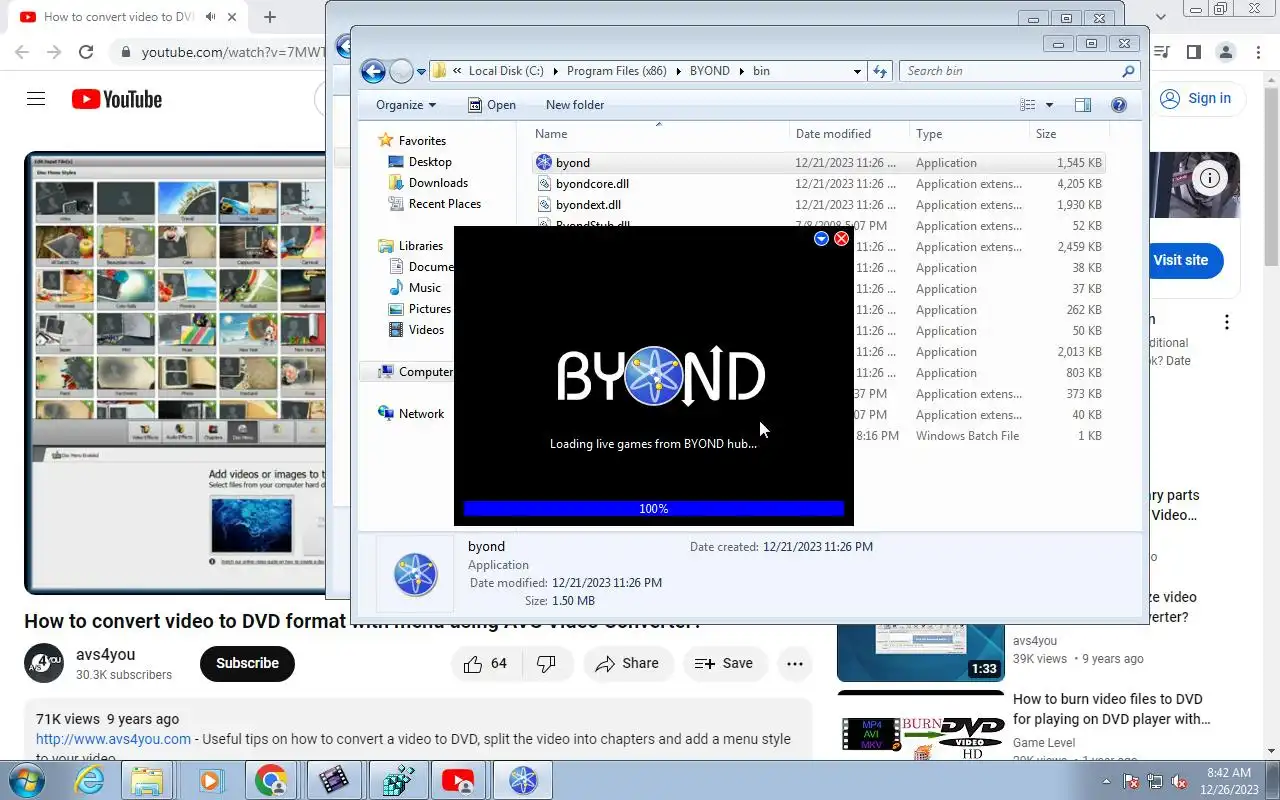The height and width of the screenshot is (800, 1280).
Task: Sort files by Date modified column
Action: [x=849, y=134]
